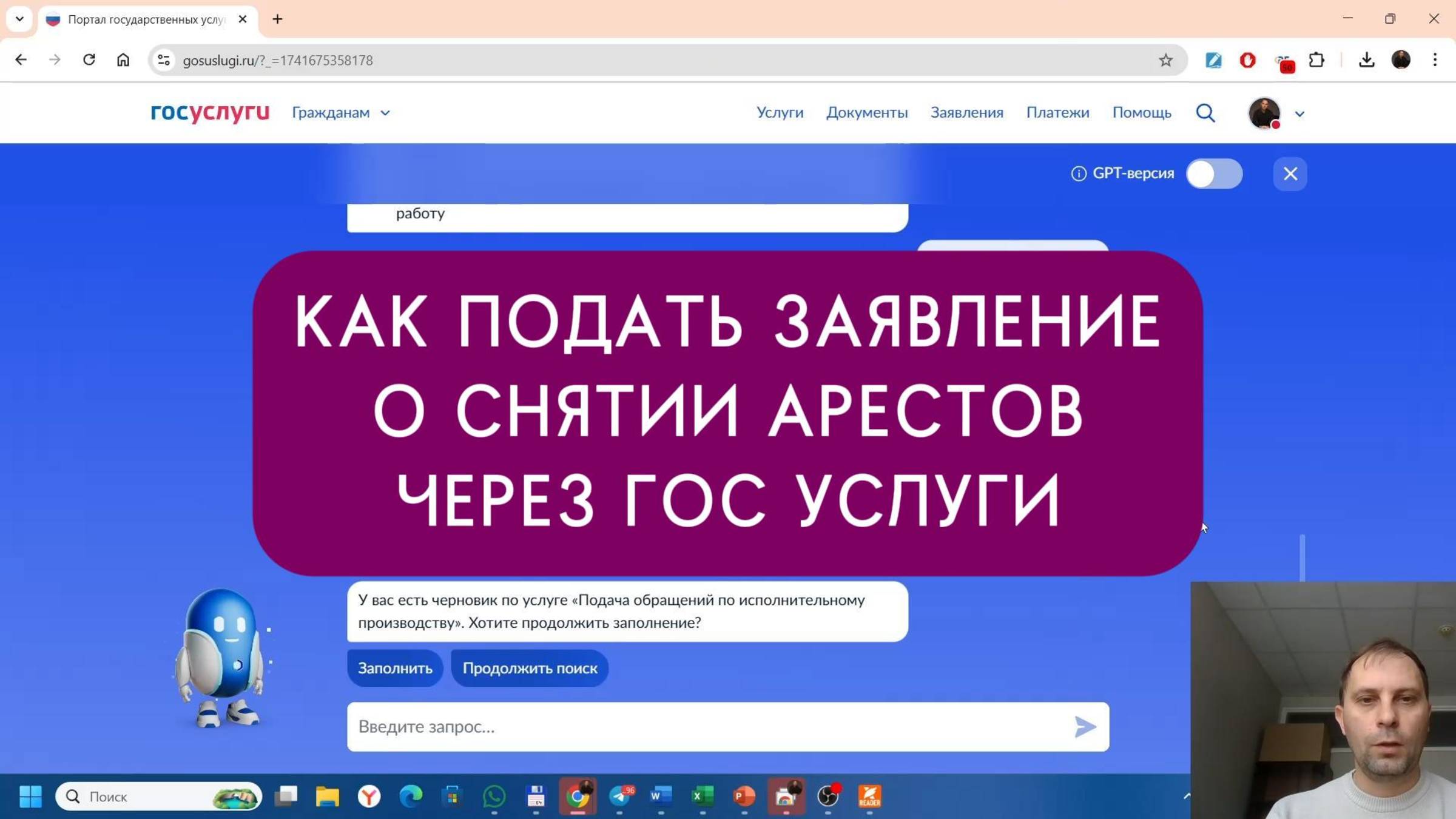The image size is (1456, 819).
Task: Open the account profile dropdown arrow
Action: click(1299, 113)
